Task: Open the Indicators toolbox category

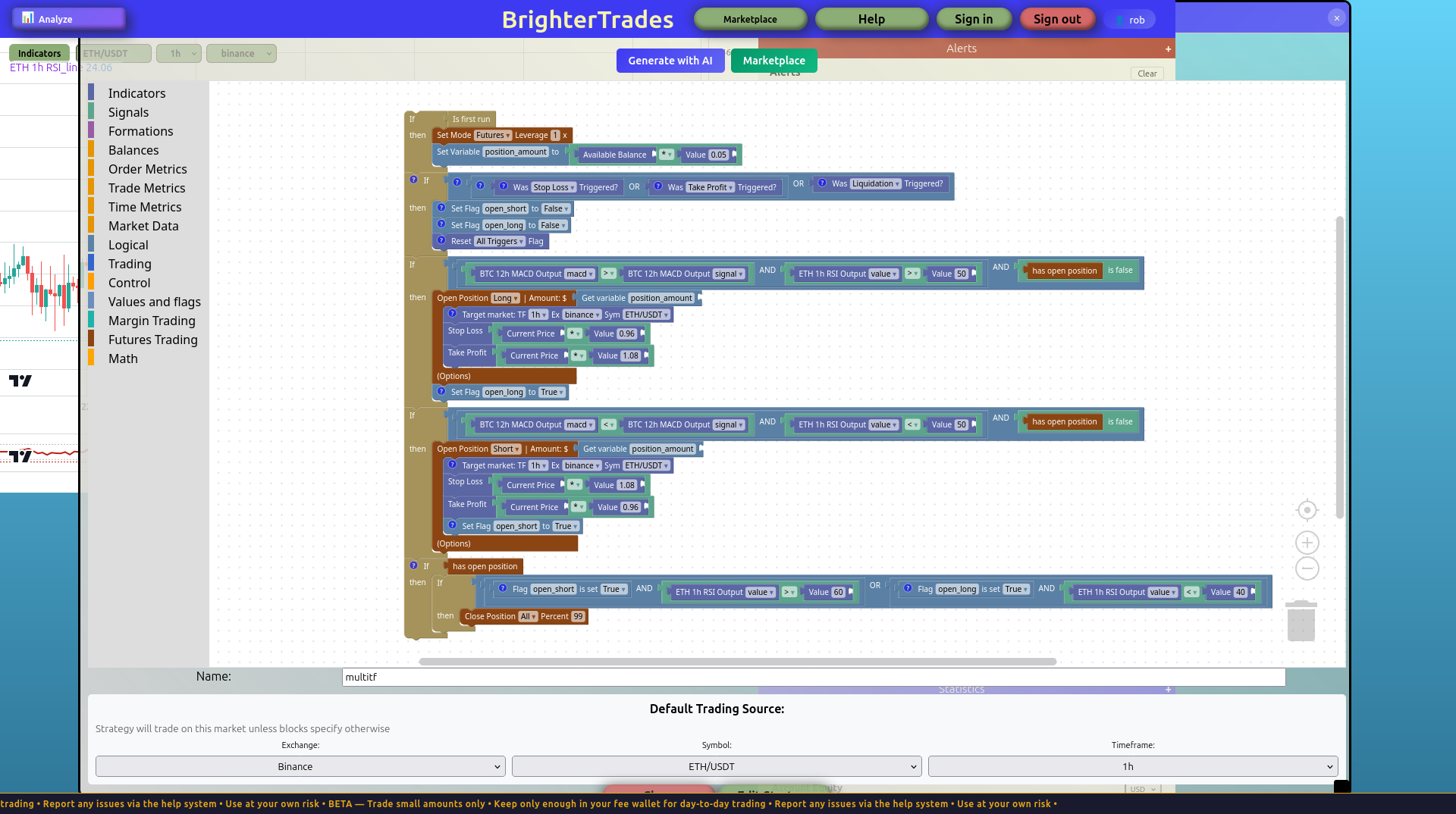Action: [136, 93]
